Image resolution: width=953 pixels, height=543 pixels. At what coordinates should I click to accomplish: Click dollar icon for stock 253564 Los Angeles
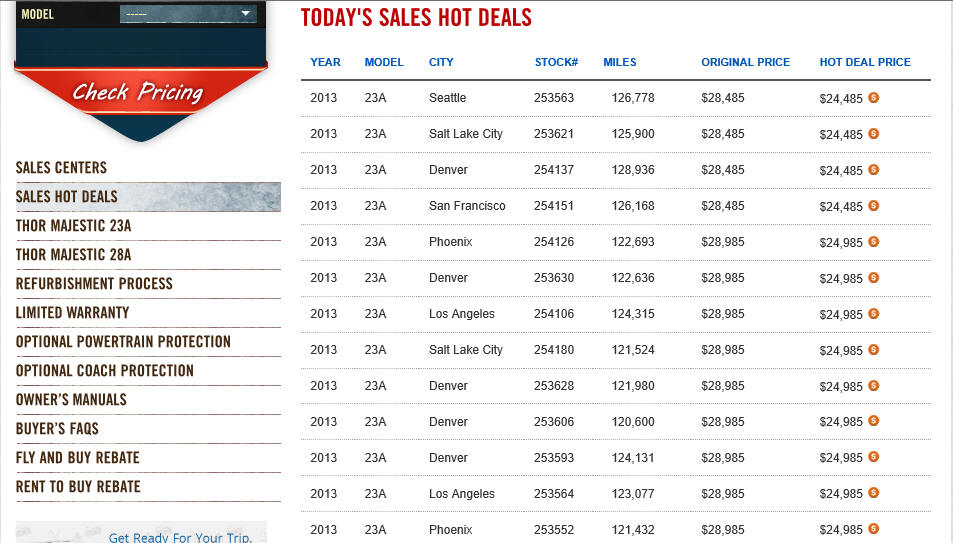873,493
